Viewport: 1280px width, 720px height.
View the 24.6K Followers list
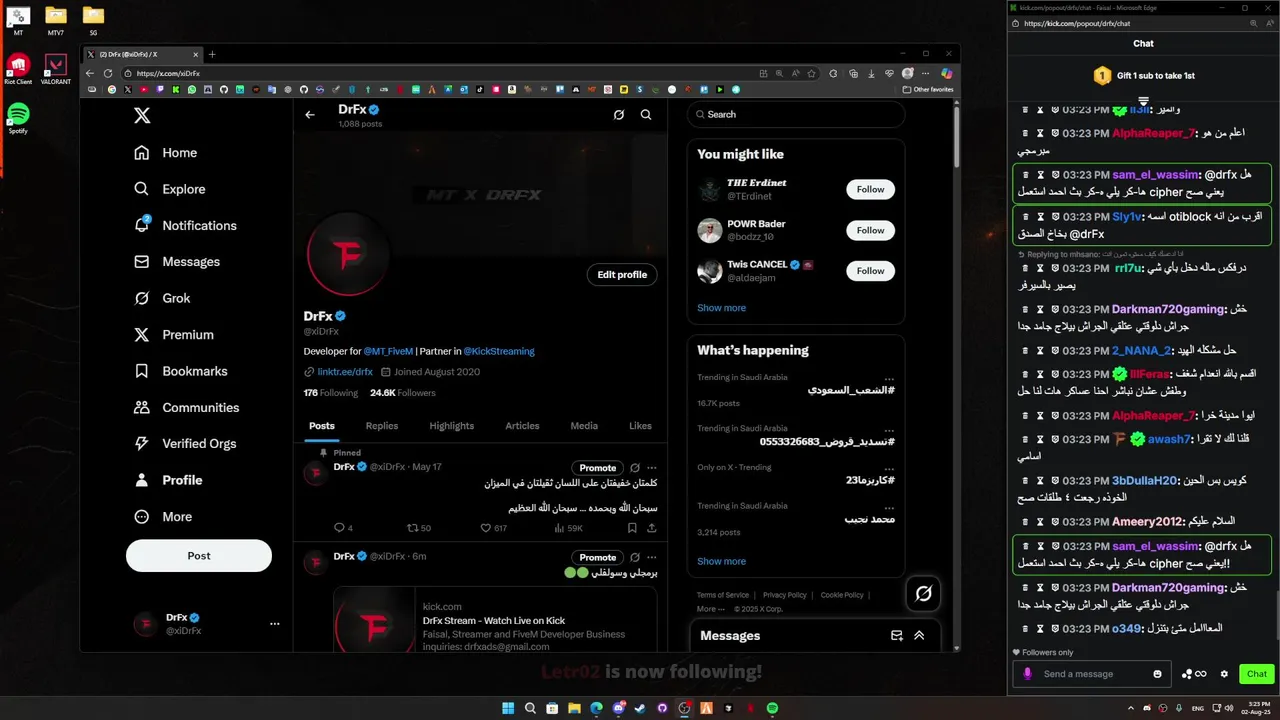point(403,393)
